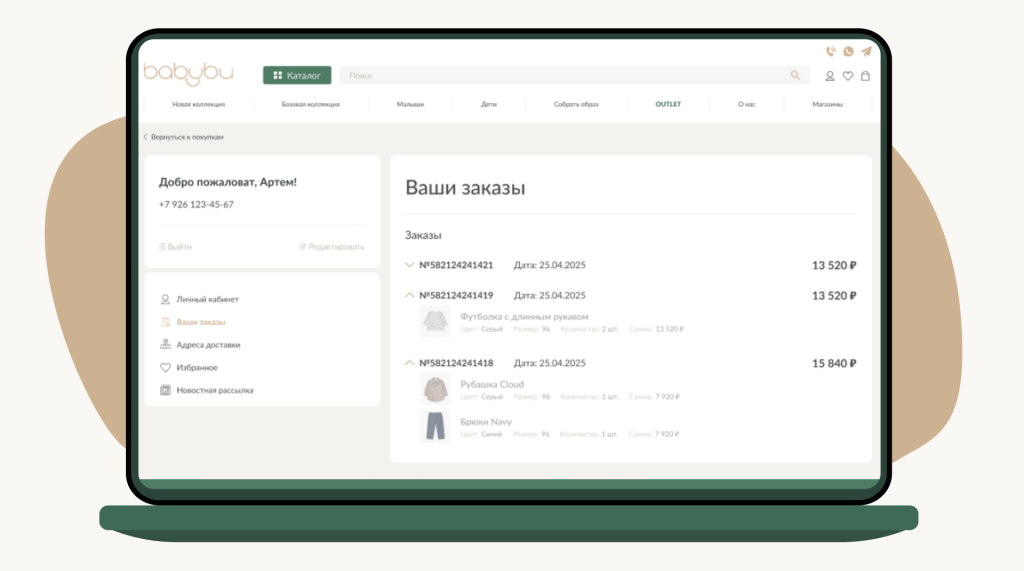
Task: Click the babybu logo
Action: click(188, 73)
